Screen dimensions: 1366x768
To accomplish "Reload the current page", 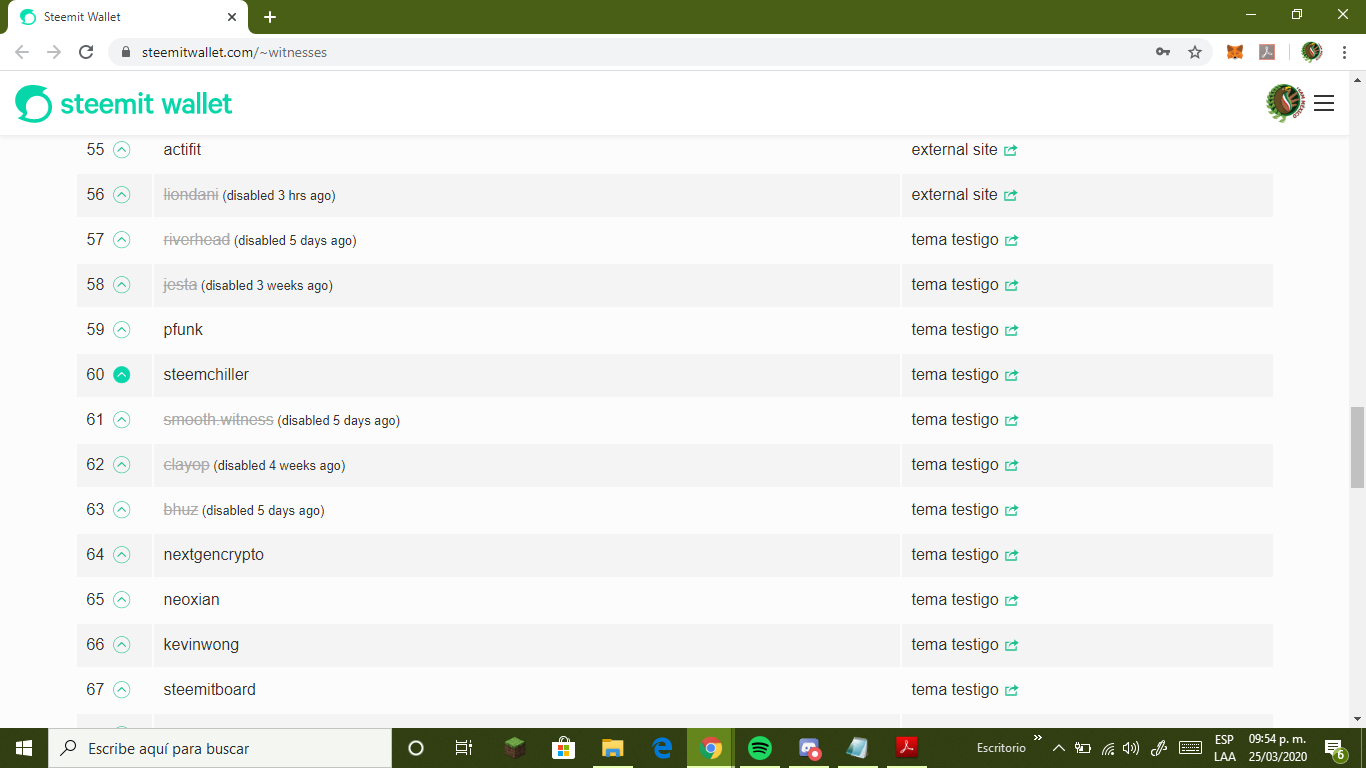I will [86, 52].
